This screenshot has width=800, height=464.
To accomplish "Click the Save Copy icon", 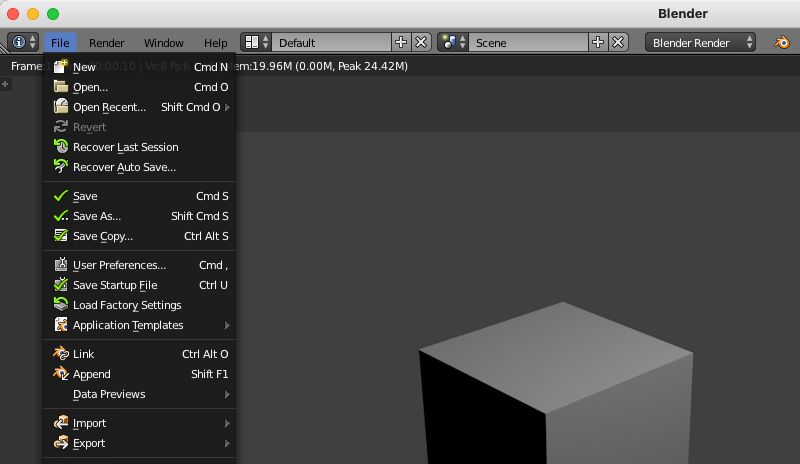I will coord(61,235).
